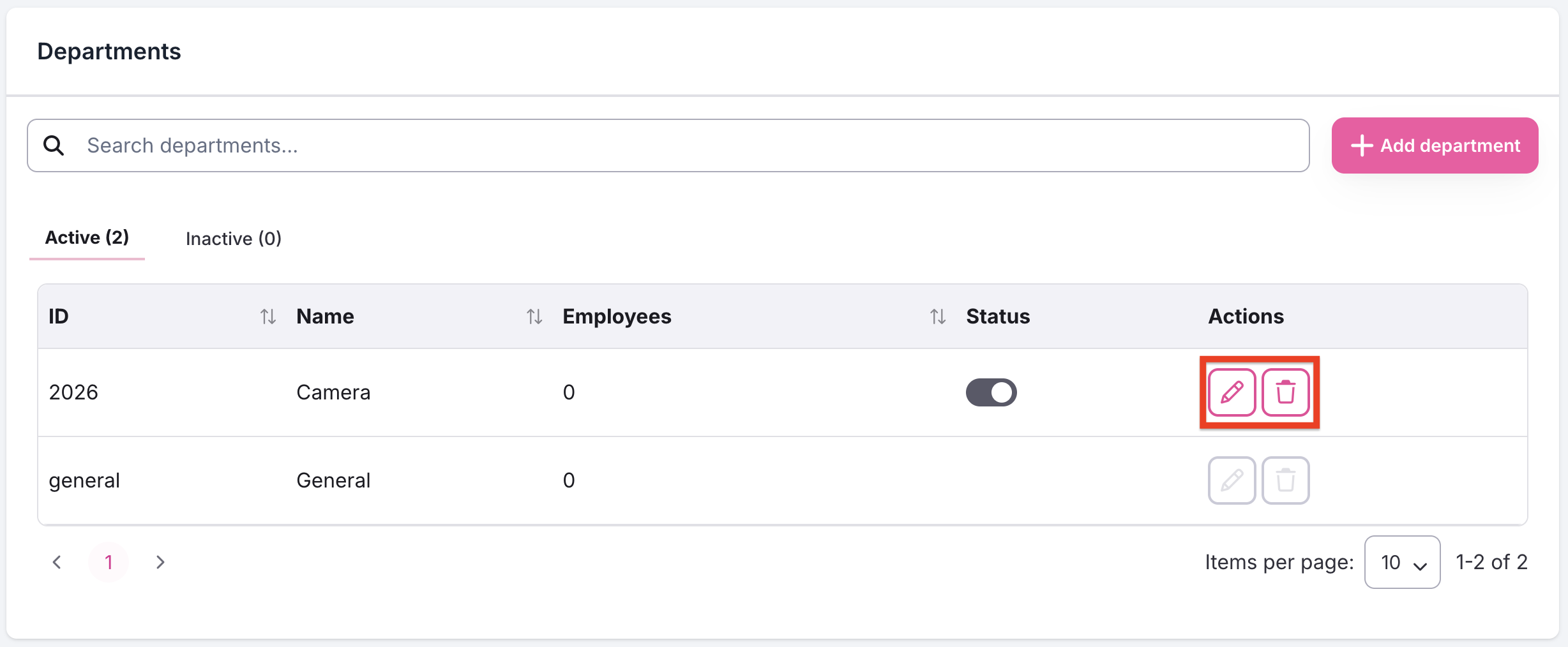Click the Employees column header
1568x647 pixels.
(617, 316)
